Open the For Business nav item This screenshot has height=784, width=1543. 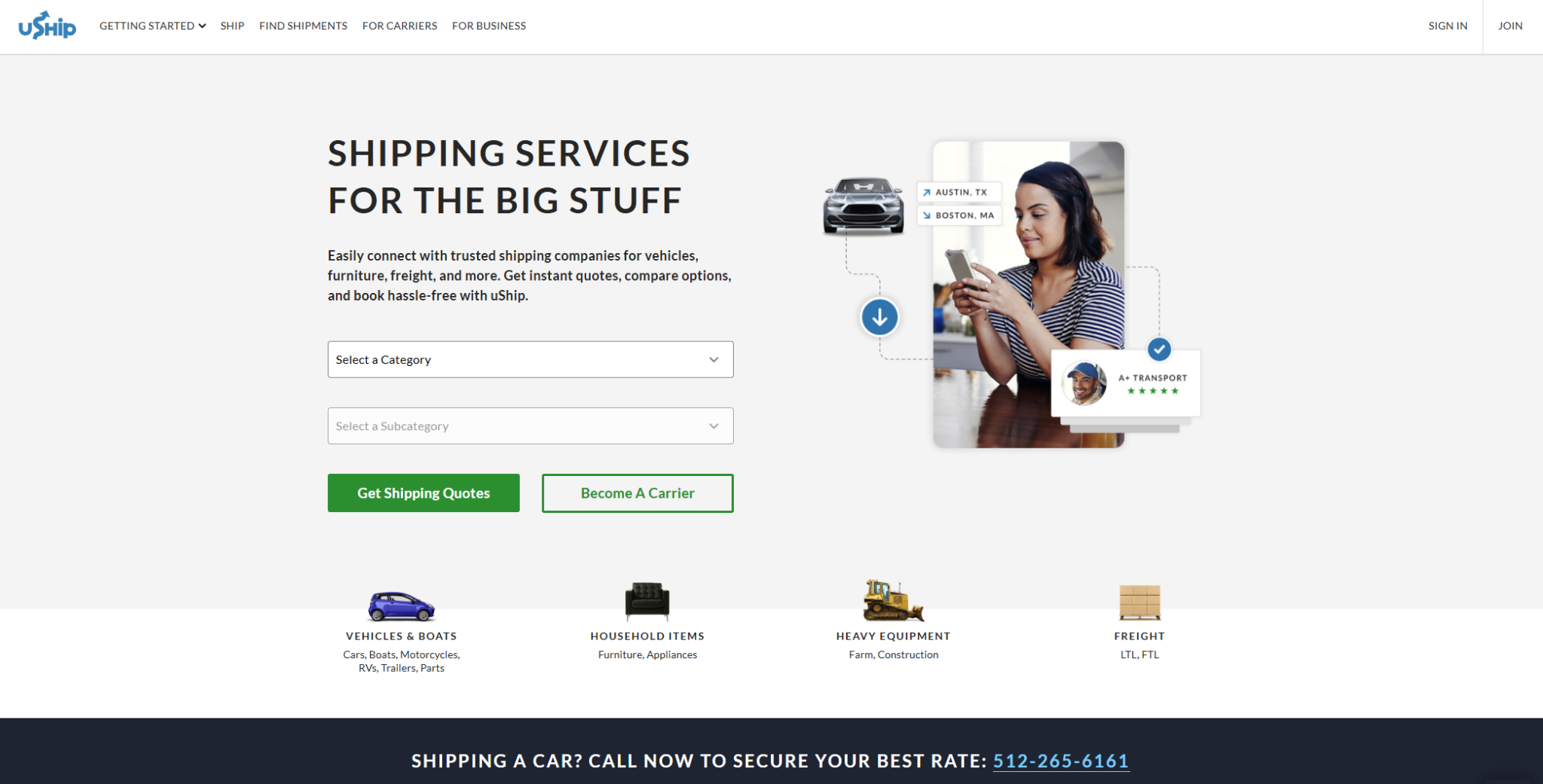click(x=489, y=26)
